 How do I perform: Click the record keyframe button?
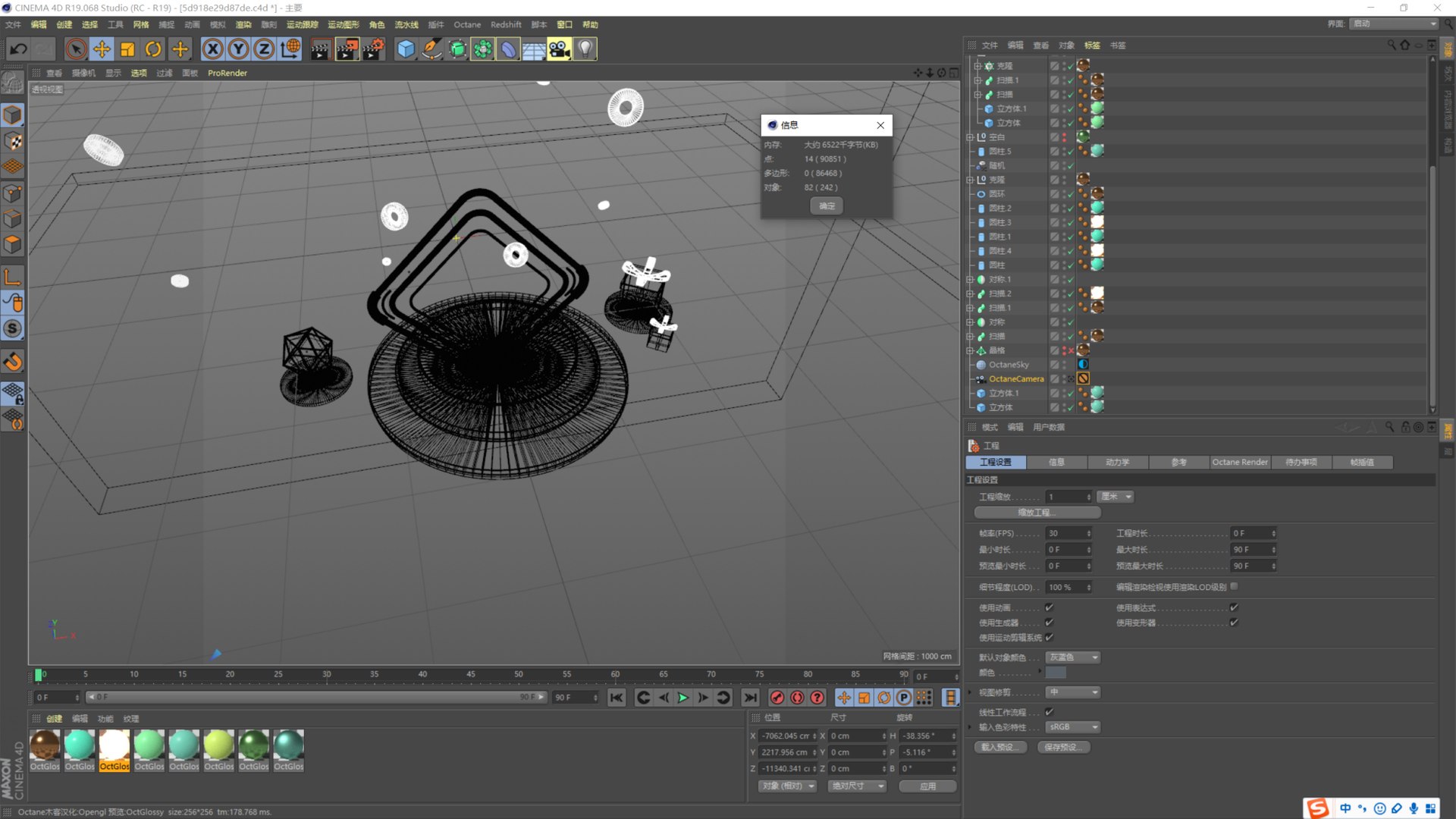click(x=777, y=698)
